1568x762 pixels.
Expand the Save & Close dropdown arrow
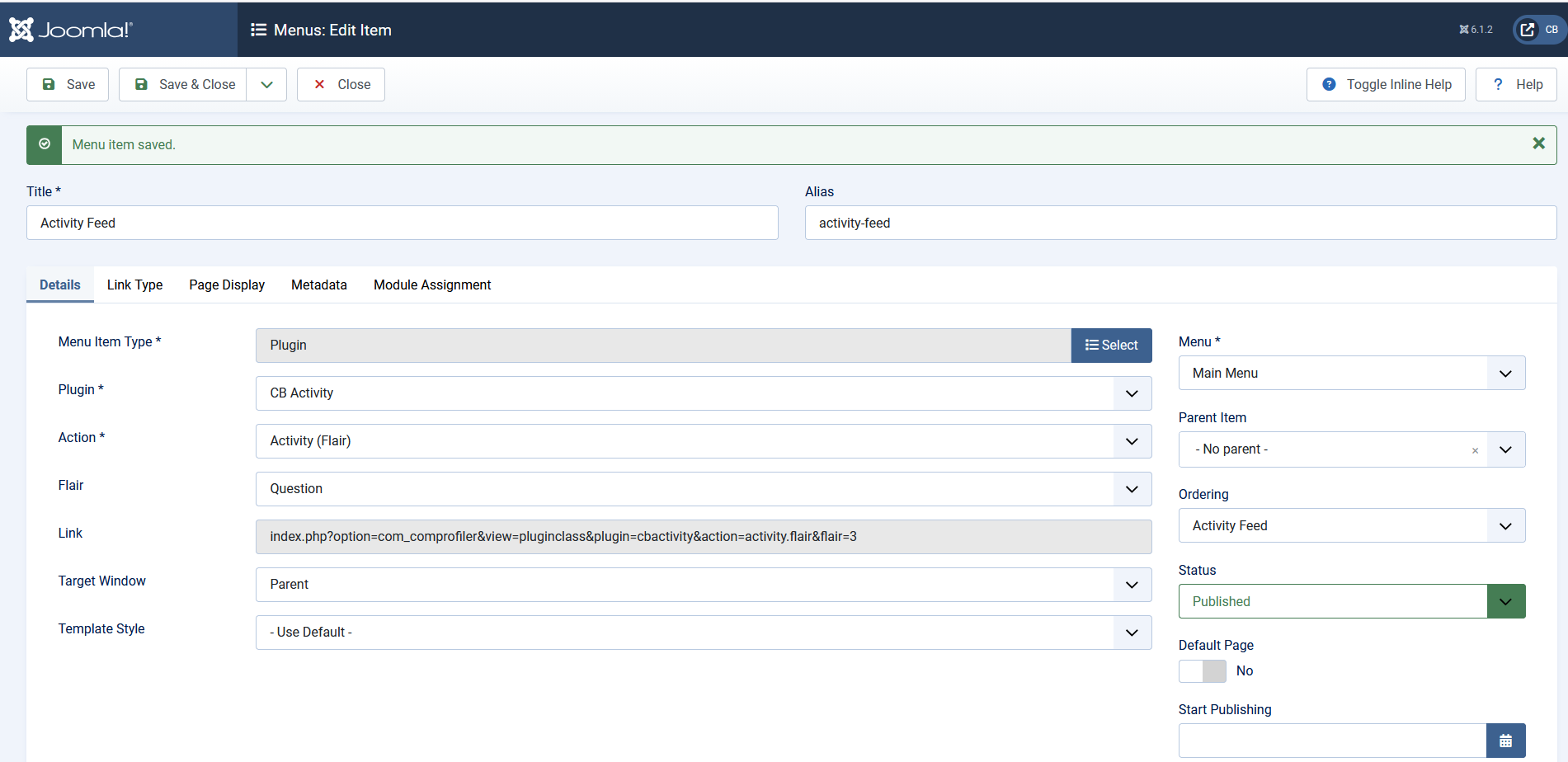[266, 84]
